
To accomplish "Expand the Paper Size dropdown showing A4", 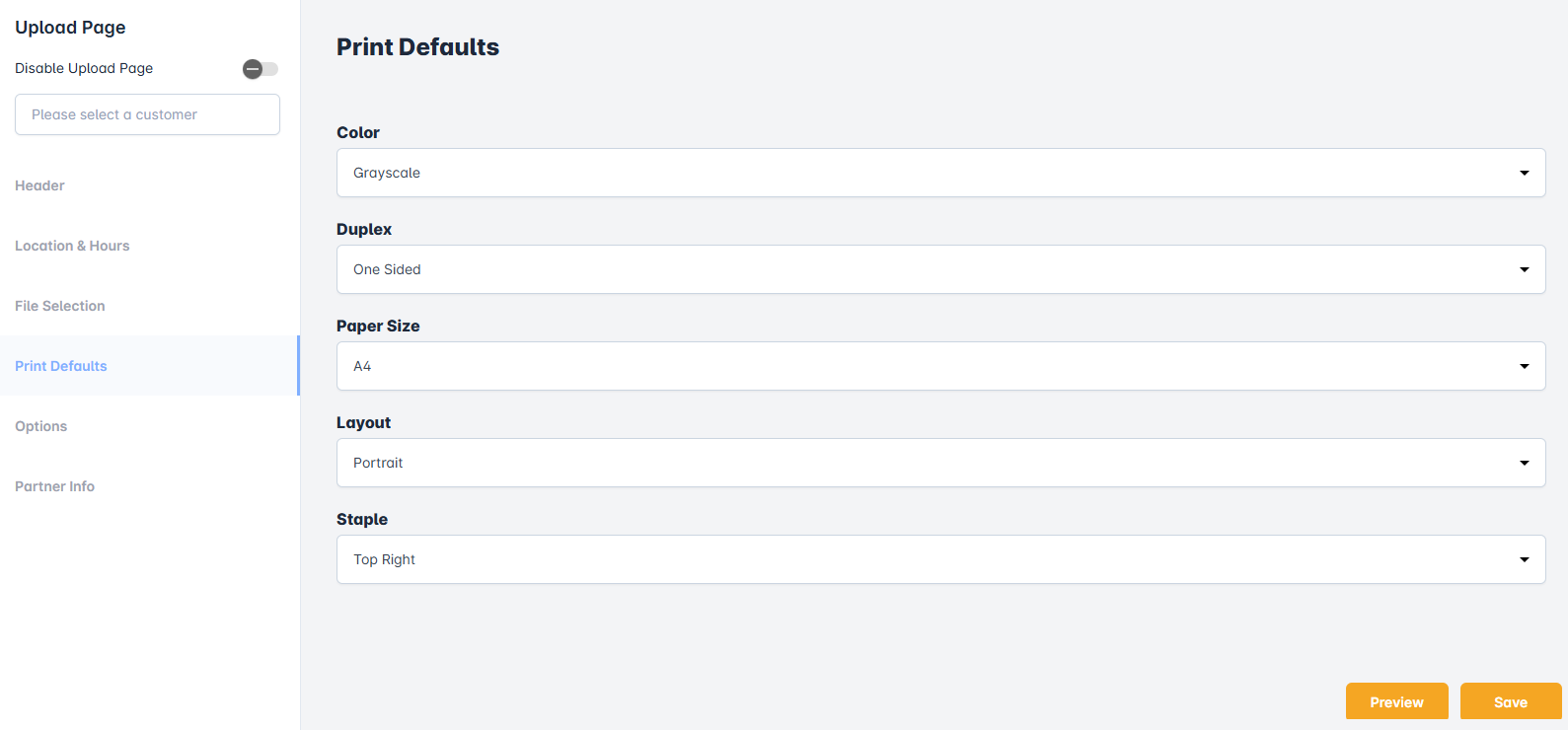I will tap(928, 366).
